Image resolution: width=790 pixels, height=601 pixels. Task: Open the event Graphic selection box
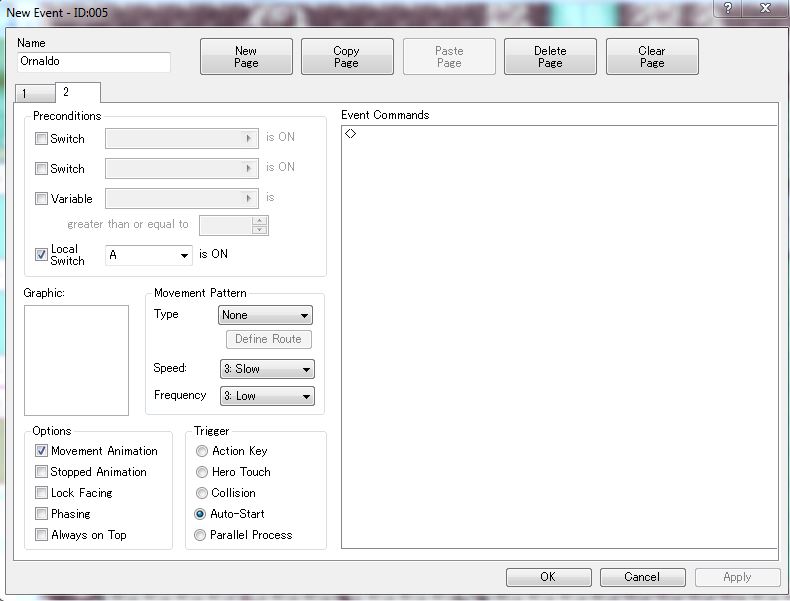tap(76, 360)
